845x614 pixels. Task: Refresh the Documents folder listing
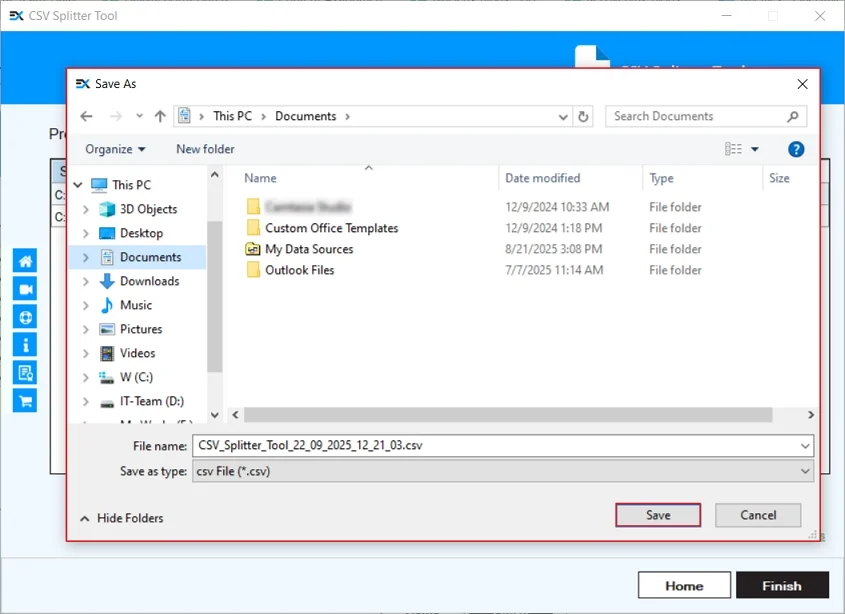[x=584, y=116]
